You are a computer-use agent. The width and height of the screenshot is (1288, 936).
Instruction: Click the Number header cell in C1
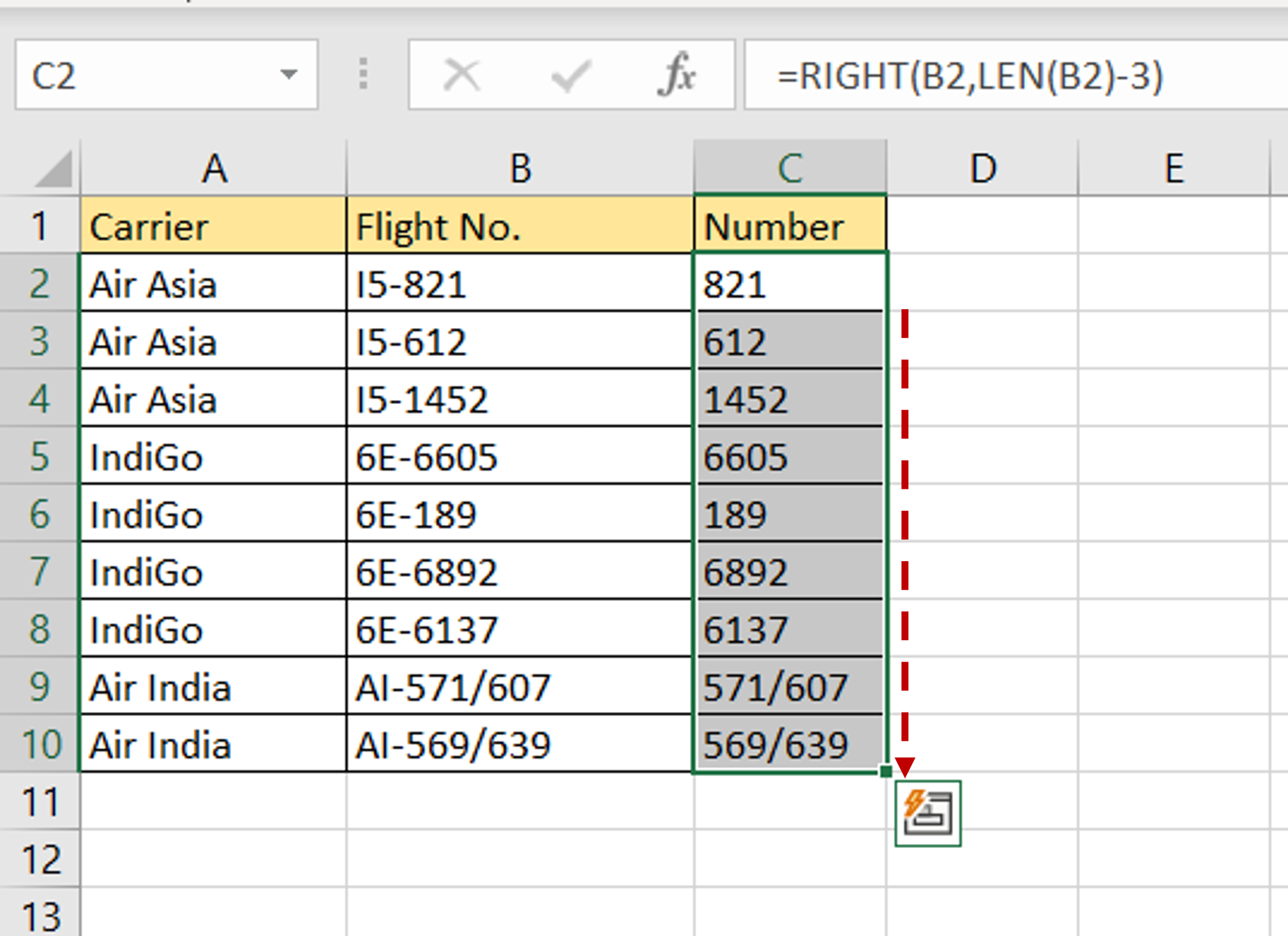(x=788, y=225)
